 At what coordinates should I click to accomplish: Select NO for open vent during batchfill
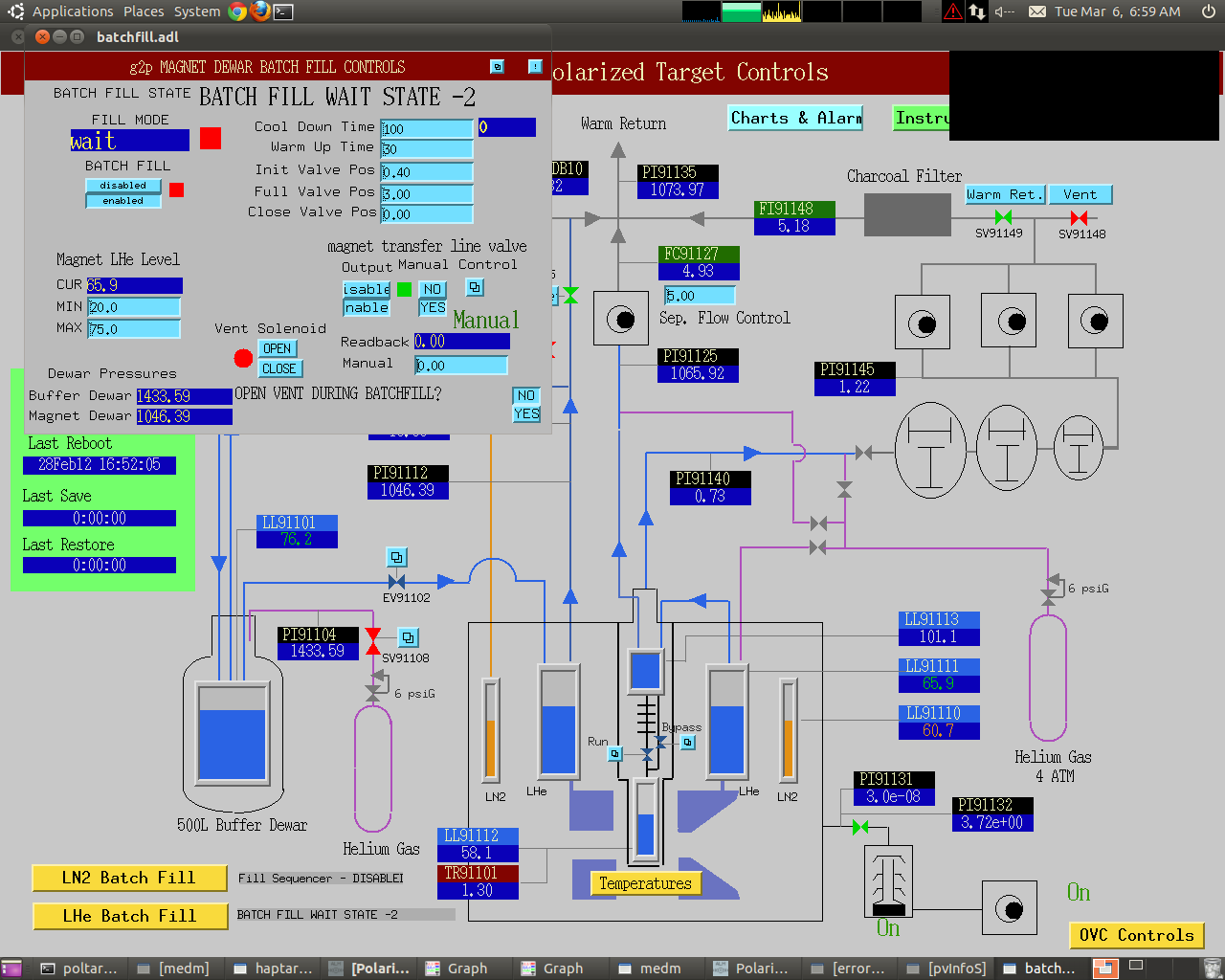[x=526, y=395]
